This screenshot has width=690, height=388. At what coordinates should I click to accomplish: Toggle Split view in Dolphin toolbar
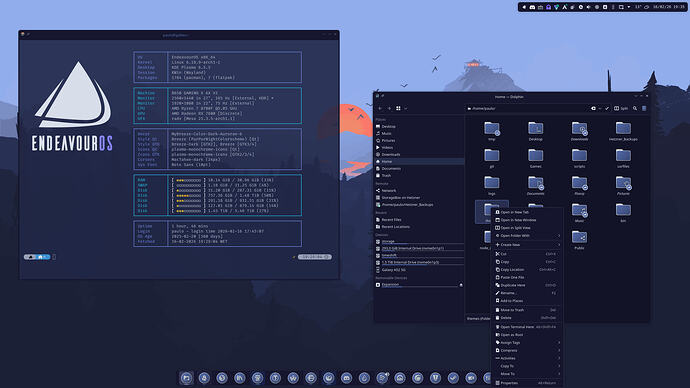pos(621,108)
